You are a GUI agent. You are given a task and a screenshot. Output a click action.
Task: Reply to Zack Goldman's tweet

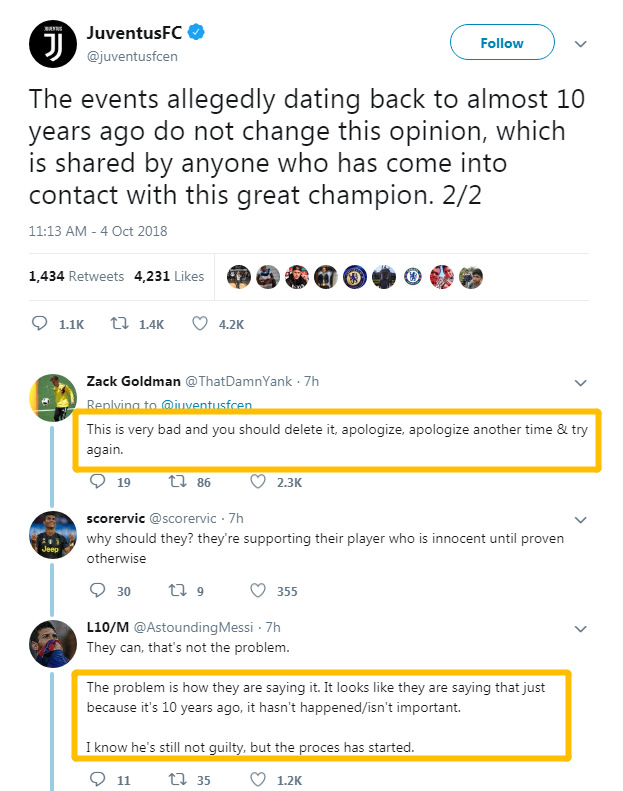pyautogui.click(x=98, y=482)
